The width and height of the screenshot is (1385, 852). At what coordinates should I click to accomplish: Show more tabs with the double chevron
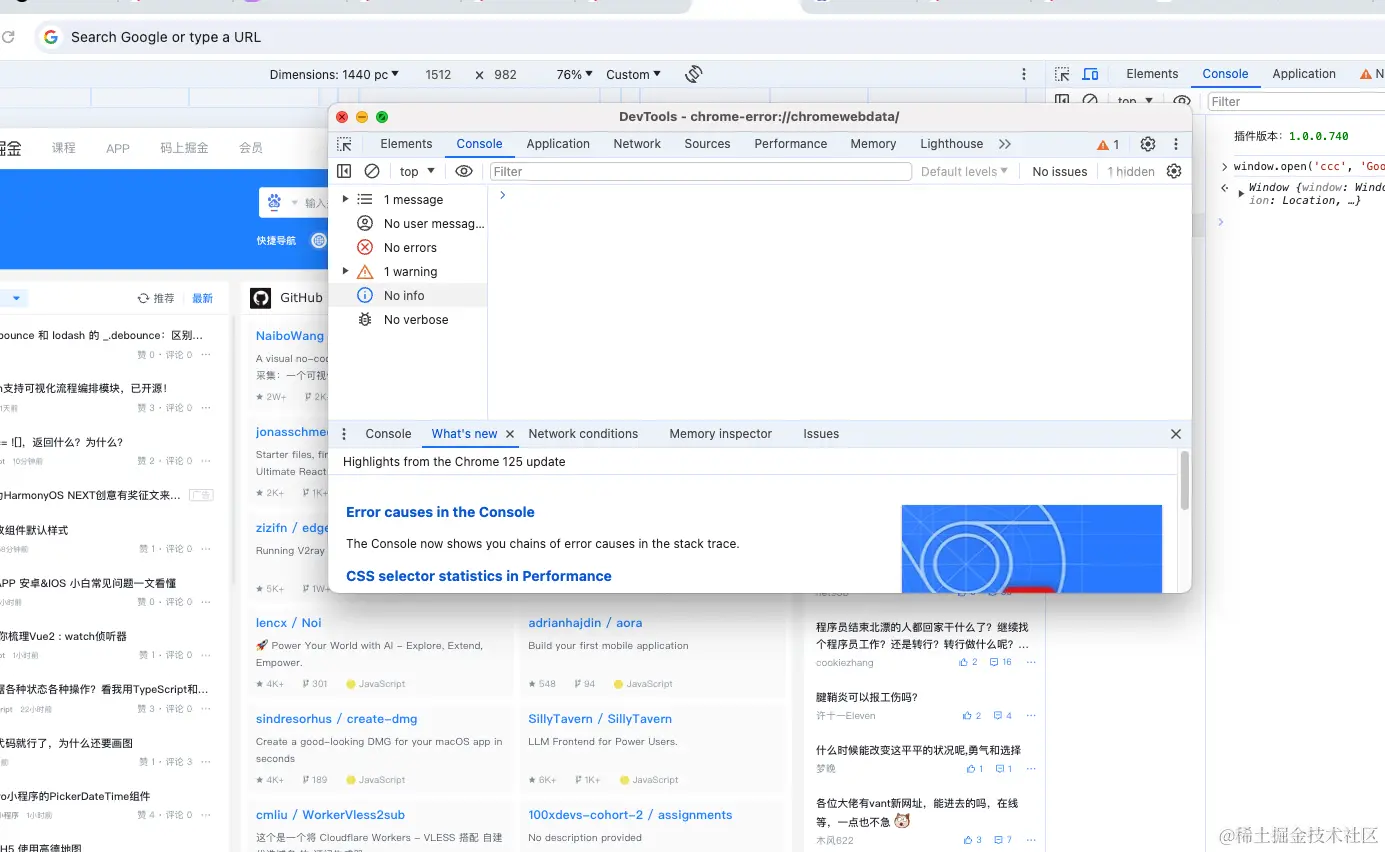coord(1005,144)
